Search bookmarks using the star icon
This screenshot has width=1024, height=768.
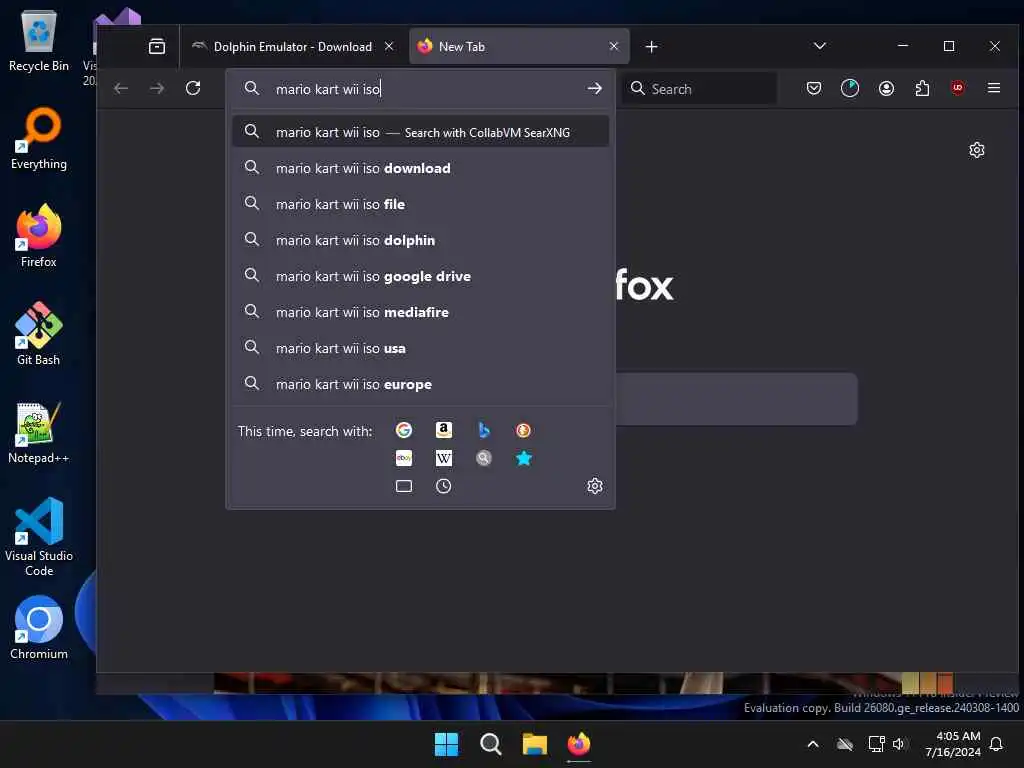[x=523, y=458]
